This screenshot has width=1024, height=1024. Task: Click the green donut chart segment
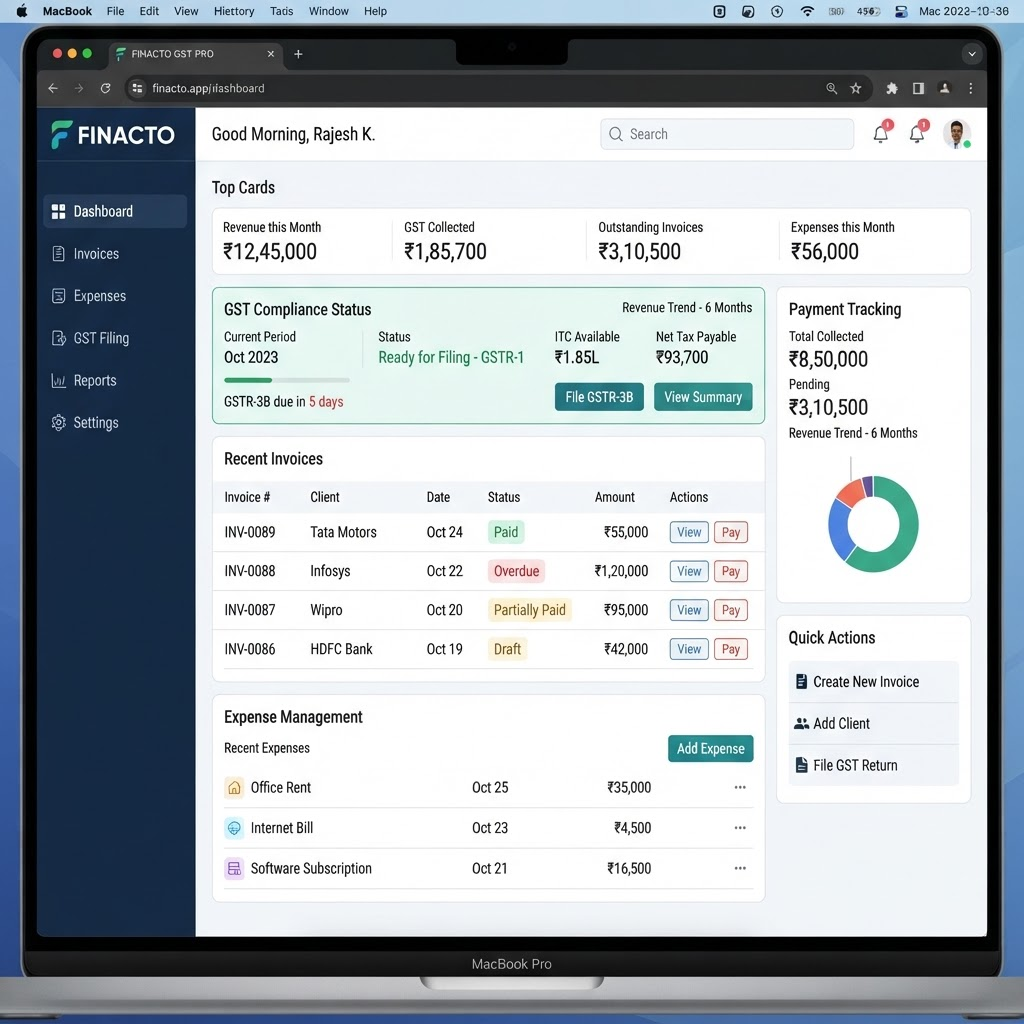click(904, 532)
